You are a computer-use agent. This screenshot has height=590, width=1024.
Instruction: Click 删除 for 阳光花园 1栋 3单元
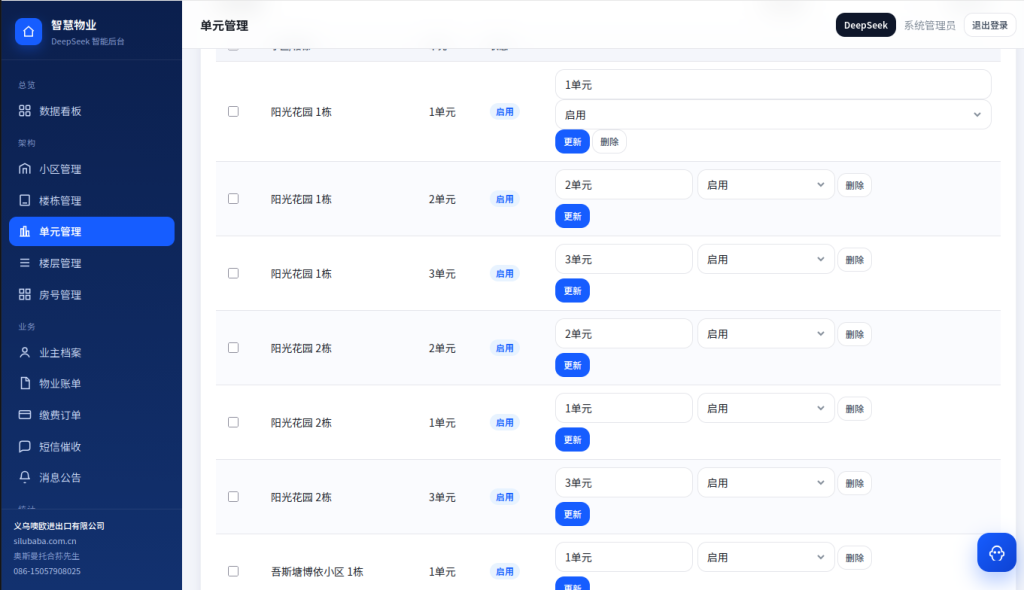pos(854,259)
